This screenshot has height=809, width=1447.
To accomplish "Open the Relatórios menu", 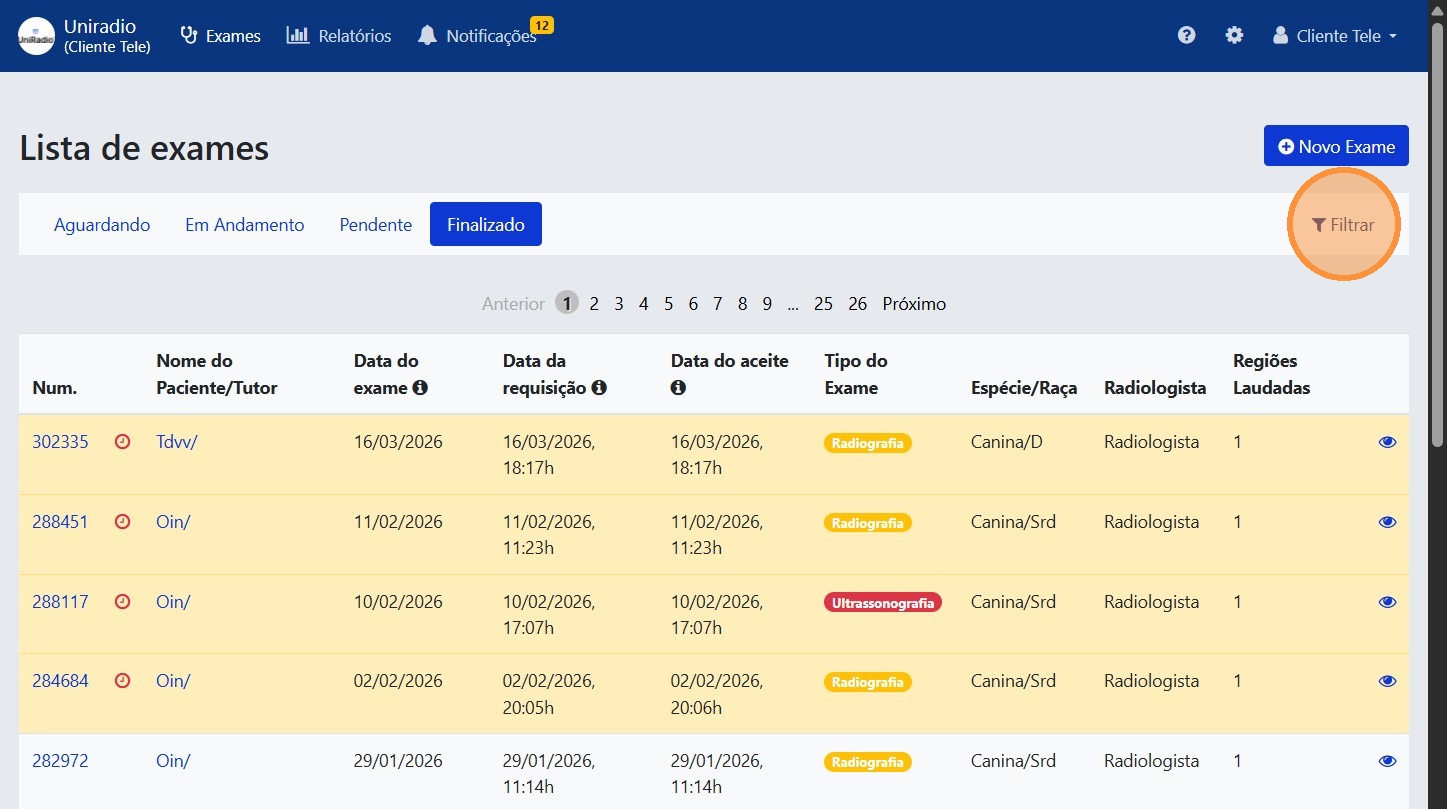I will pyautogui.click(x=339, y=36).
